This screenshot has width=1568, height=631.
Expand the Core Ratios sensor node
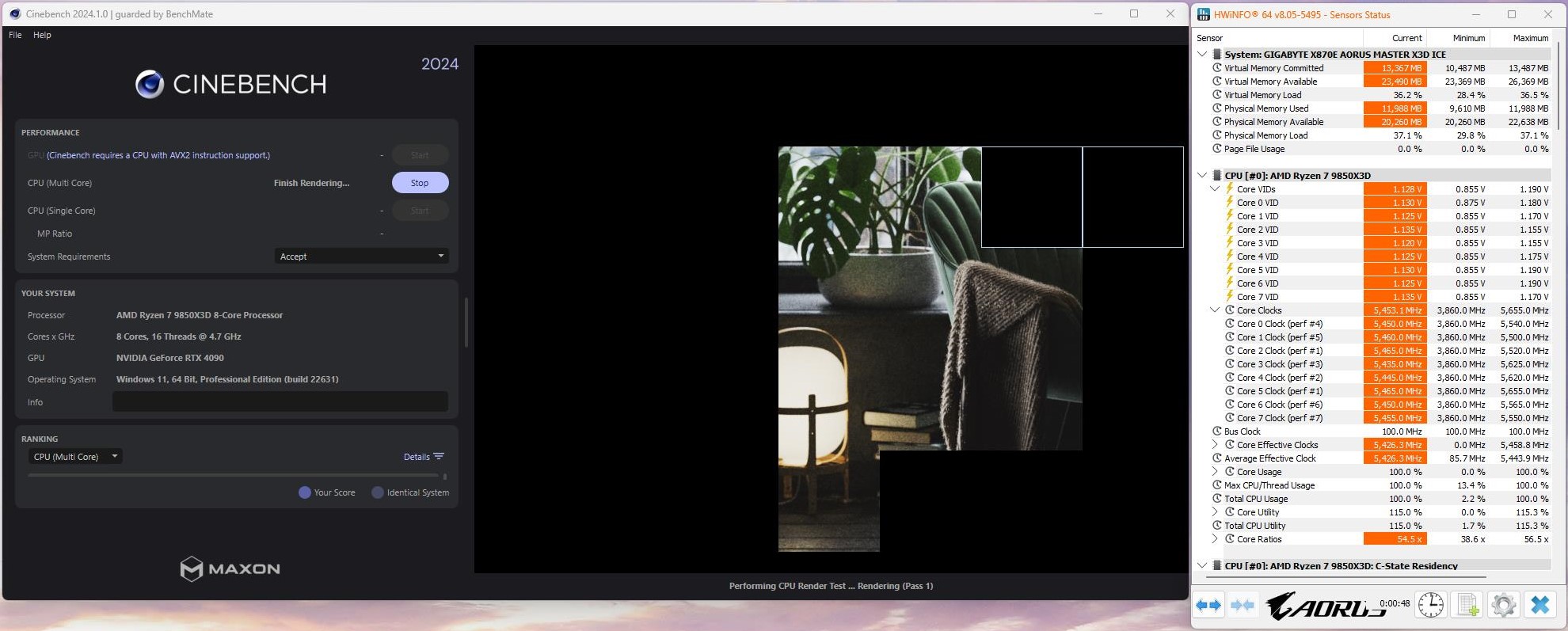[1215, 539]
